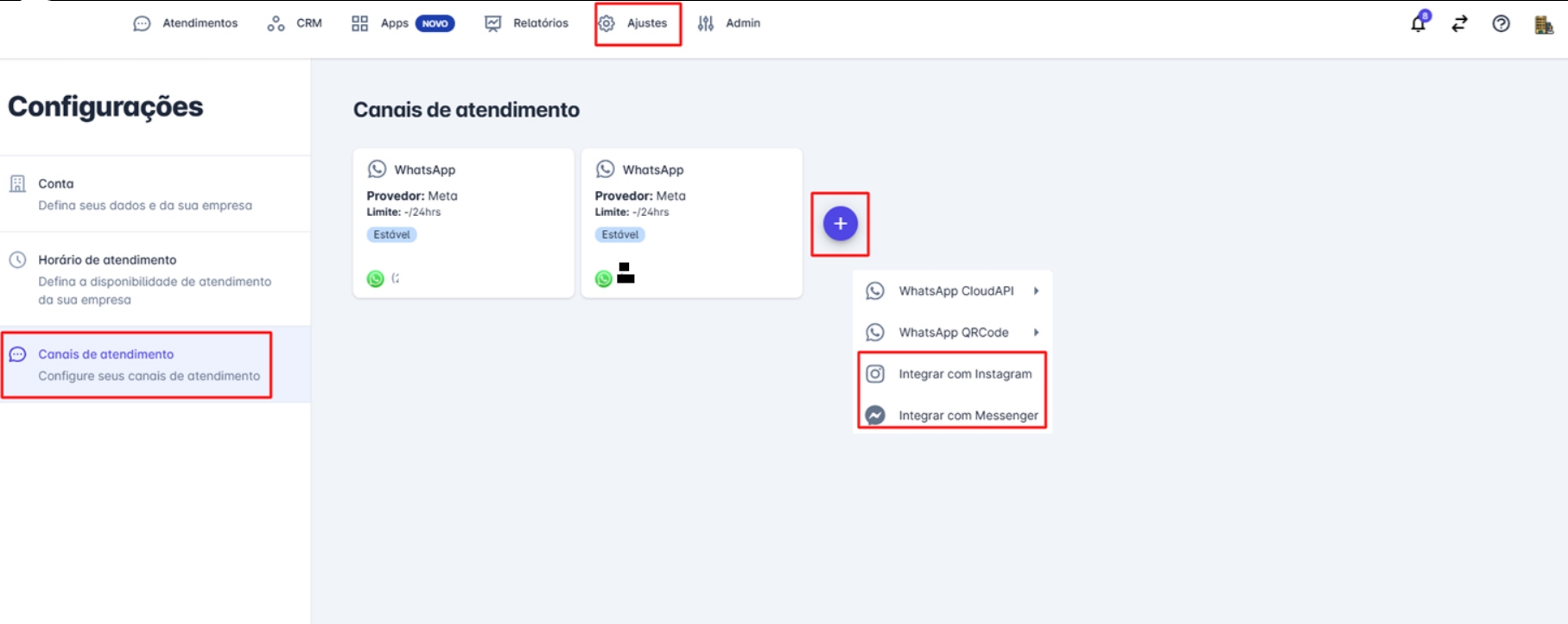Open Horário de atendimento settings
This screenshot has height=624, width=1568.
tap(107, 259)
